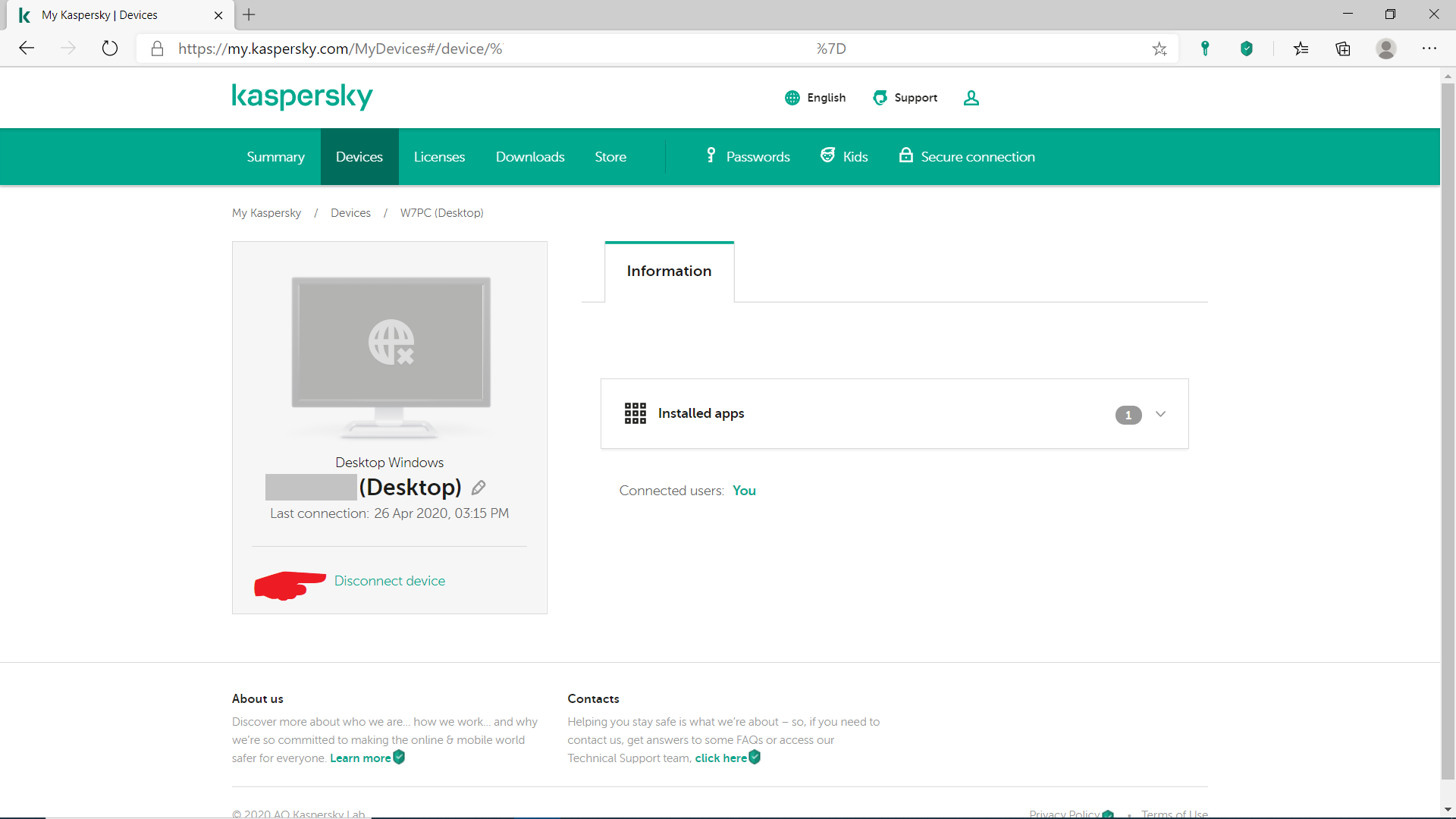This screenshot has width=1456, height=819.
Task: Select the Information tab
Action: click(669, 271)
